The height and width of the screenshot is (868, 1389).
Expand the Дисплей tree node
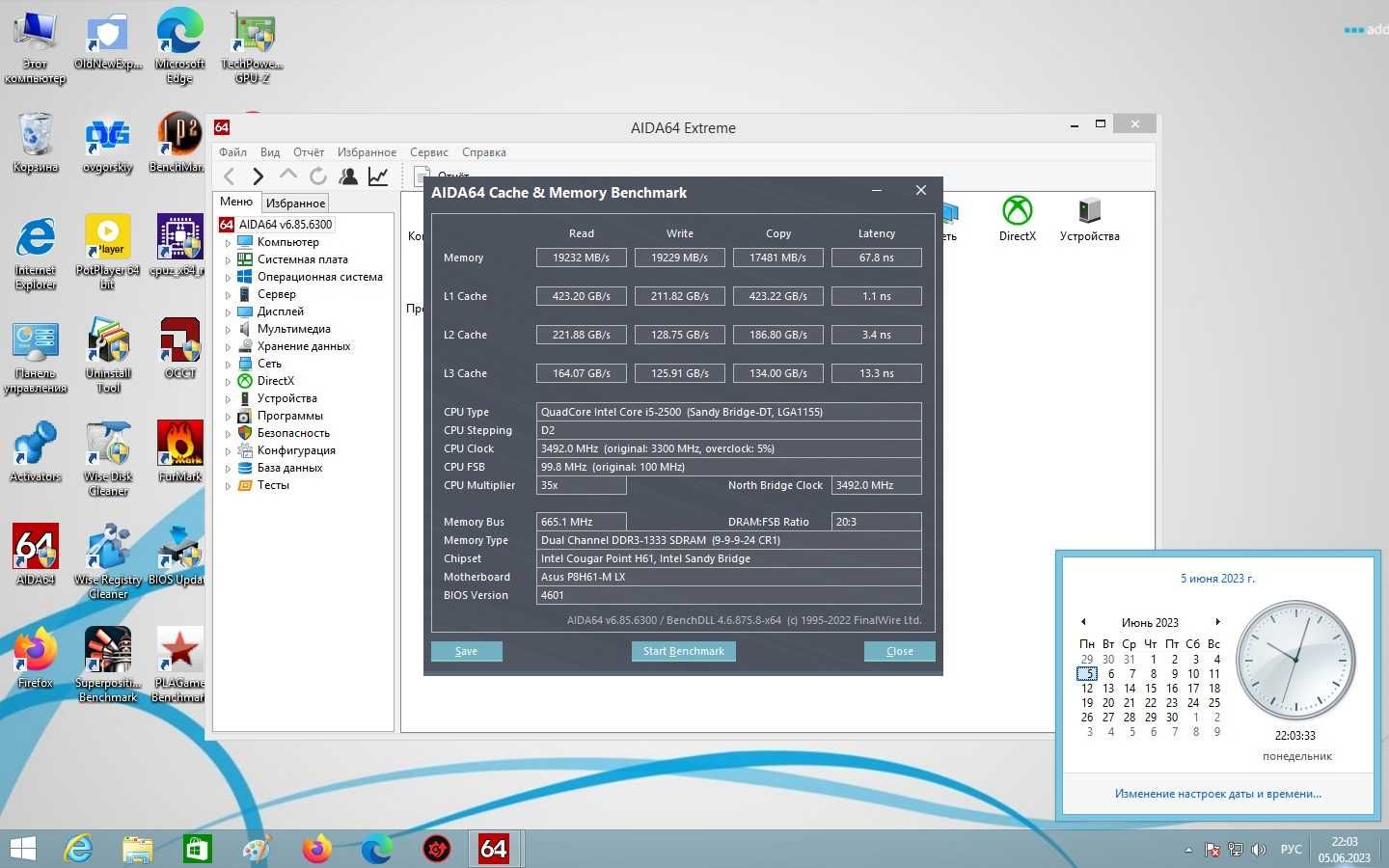pyautogui.click(x=229, y=312)
